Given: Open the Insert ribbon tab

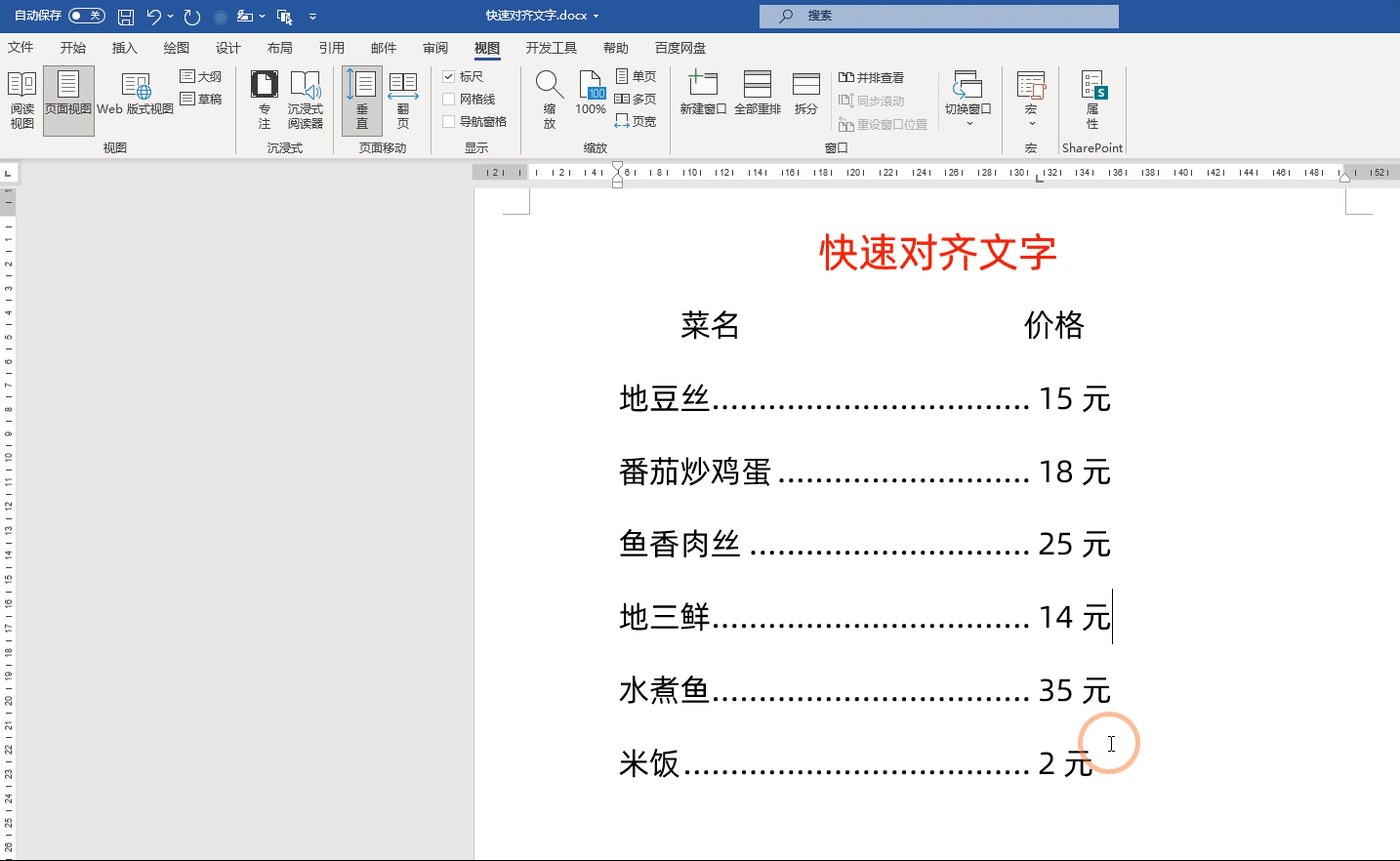Looking at the screenshot, I should [x=124, y=48].
